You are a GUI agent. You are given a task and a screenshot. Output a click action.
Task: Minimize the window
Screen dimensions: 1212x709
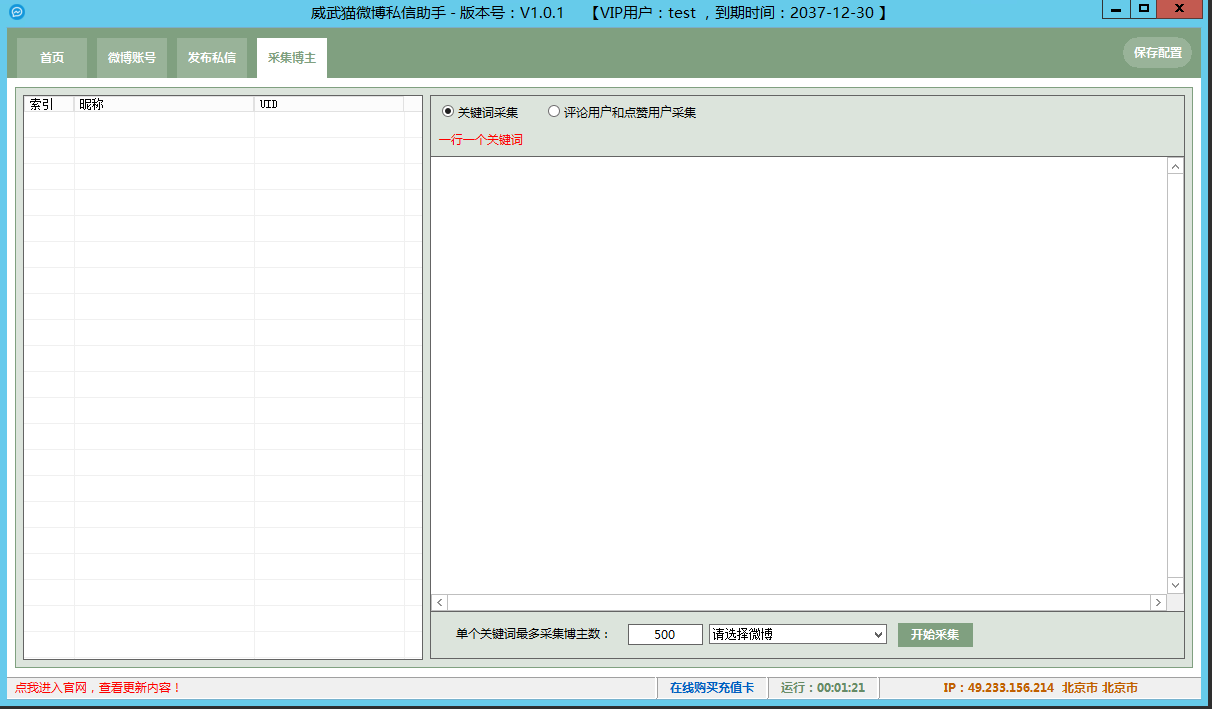point(1115,9)
